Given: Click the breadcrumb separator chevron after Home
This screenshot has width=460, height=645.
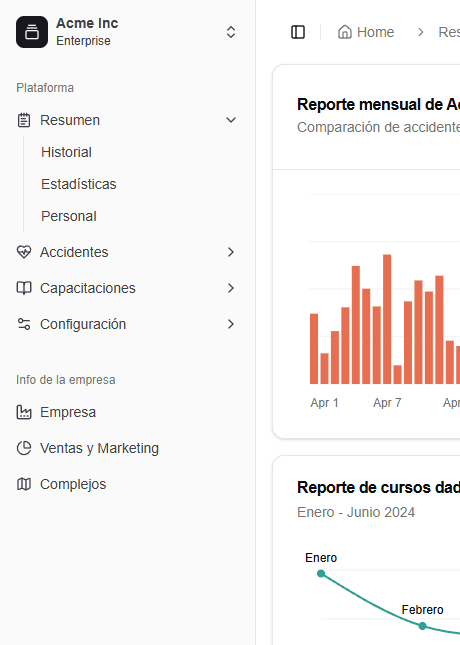Looking at the screenshot, I should click(x=421, y=32).
